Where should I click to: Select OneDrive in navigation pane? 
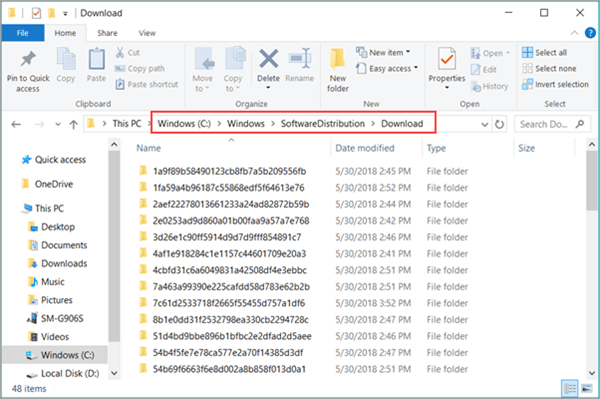tap(47, 184)
